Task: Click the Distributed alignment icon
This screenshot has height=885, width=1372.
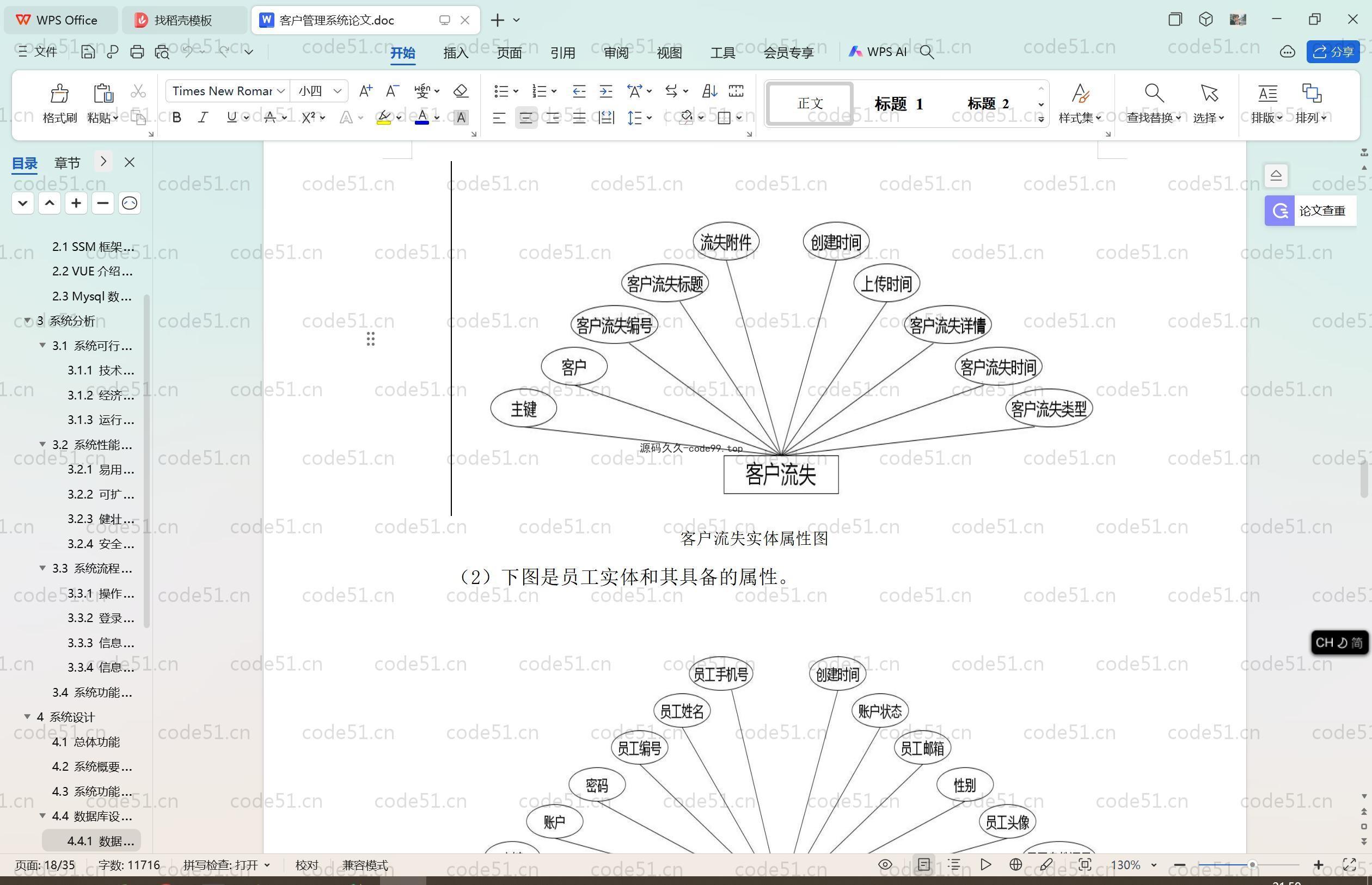Action: (x=606, y=118)
